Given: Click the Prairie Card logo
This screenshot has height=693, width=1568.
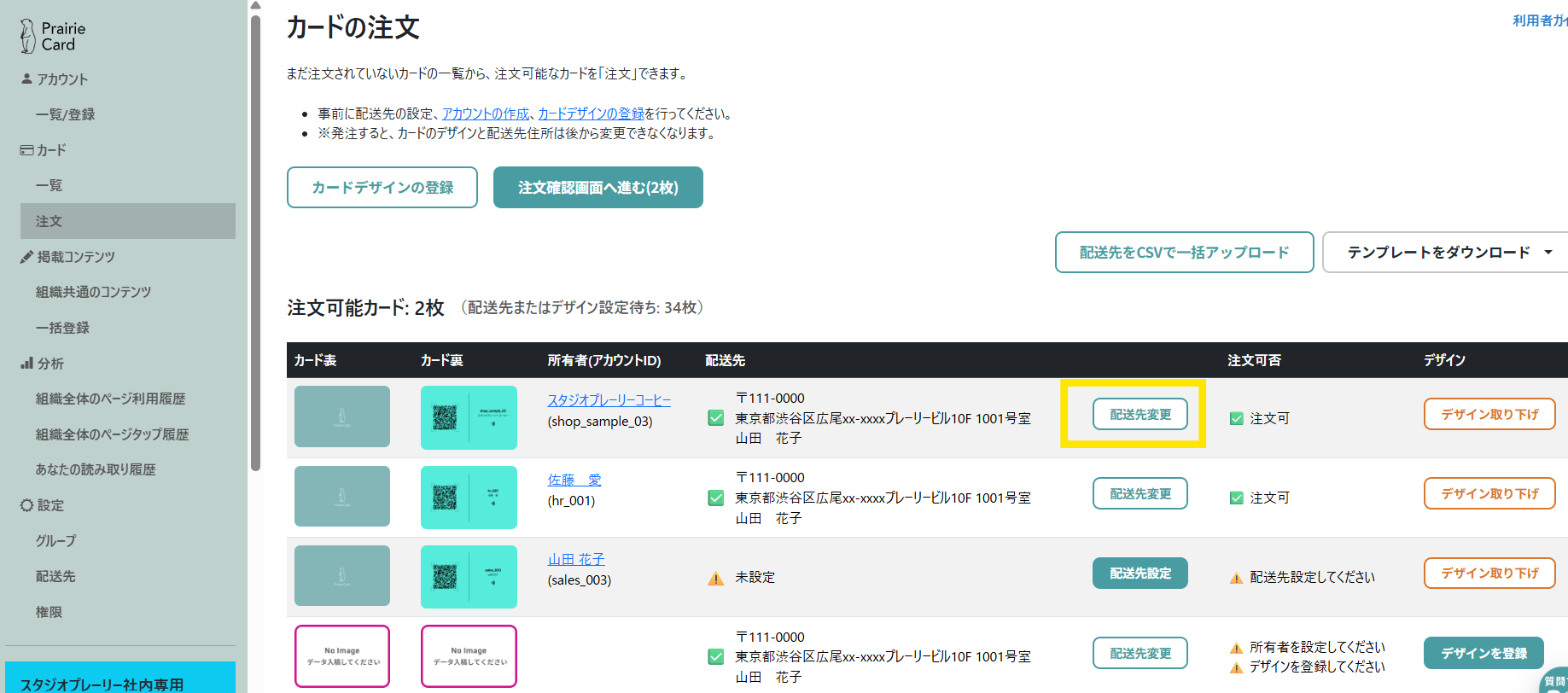Looking at the screenshot, I should point(52,36).
